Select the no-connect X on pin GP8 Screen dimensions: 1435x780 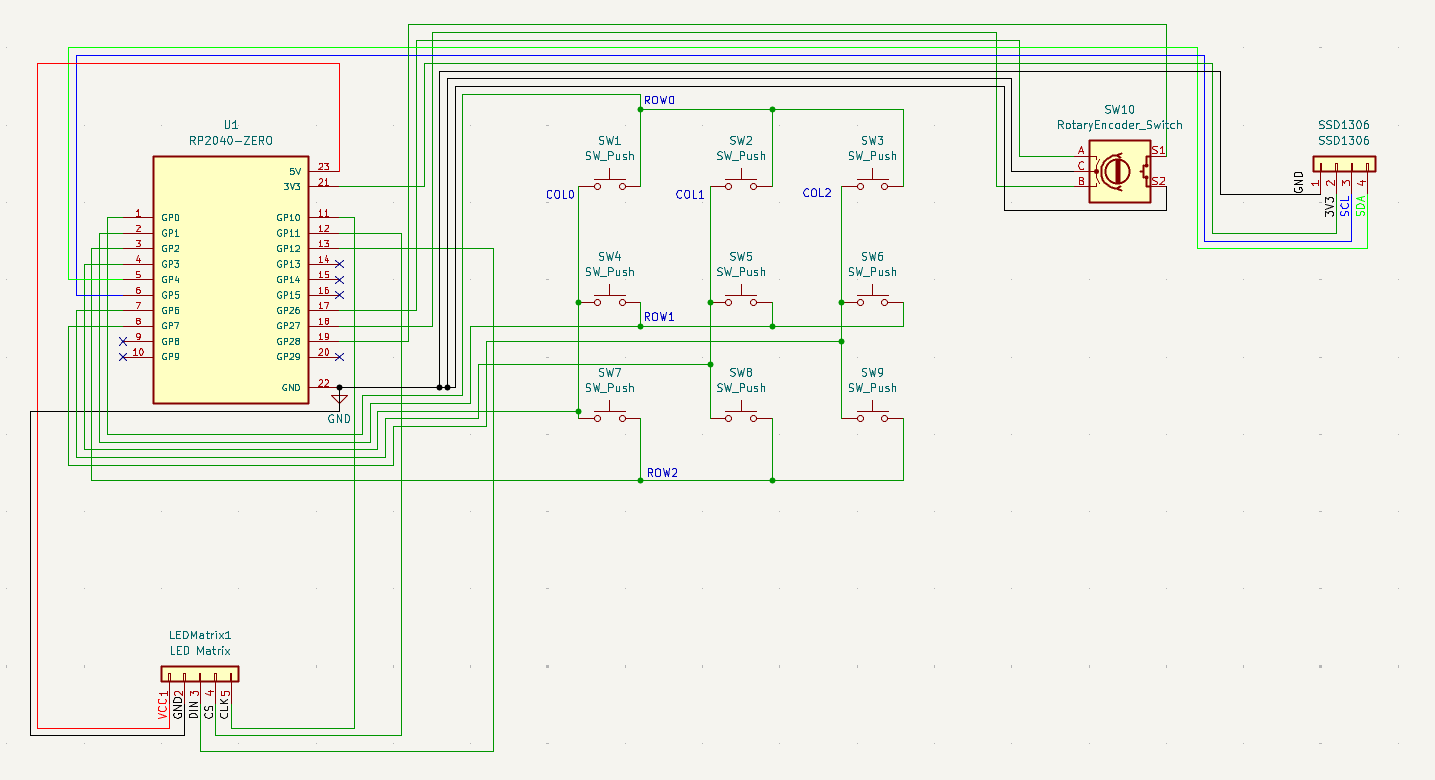pyautogui.click(x=123, y=341)
